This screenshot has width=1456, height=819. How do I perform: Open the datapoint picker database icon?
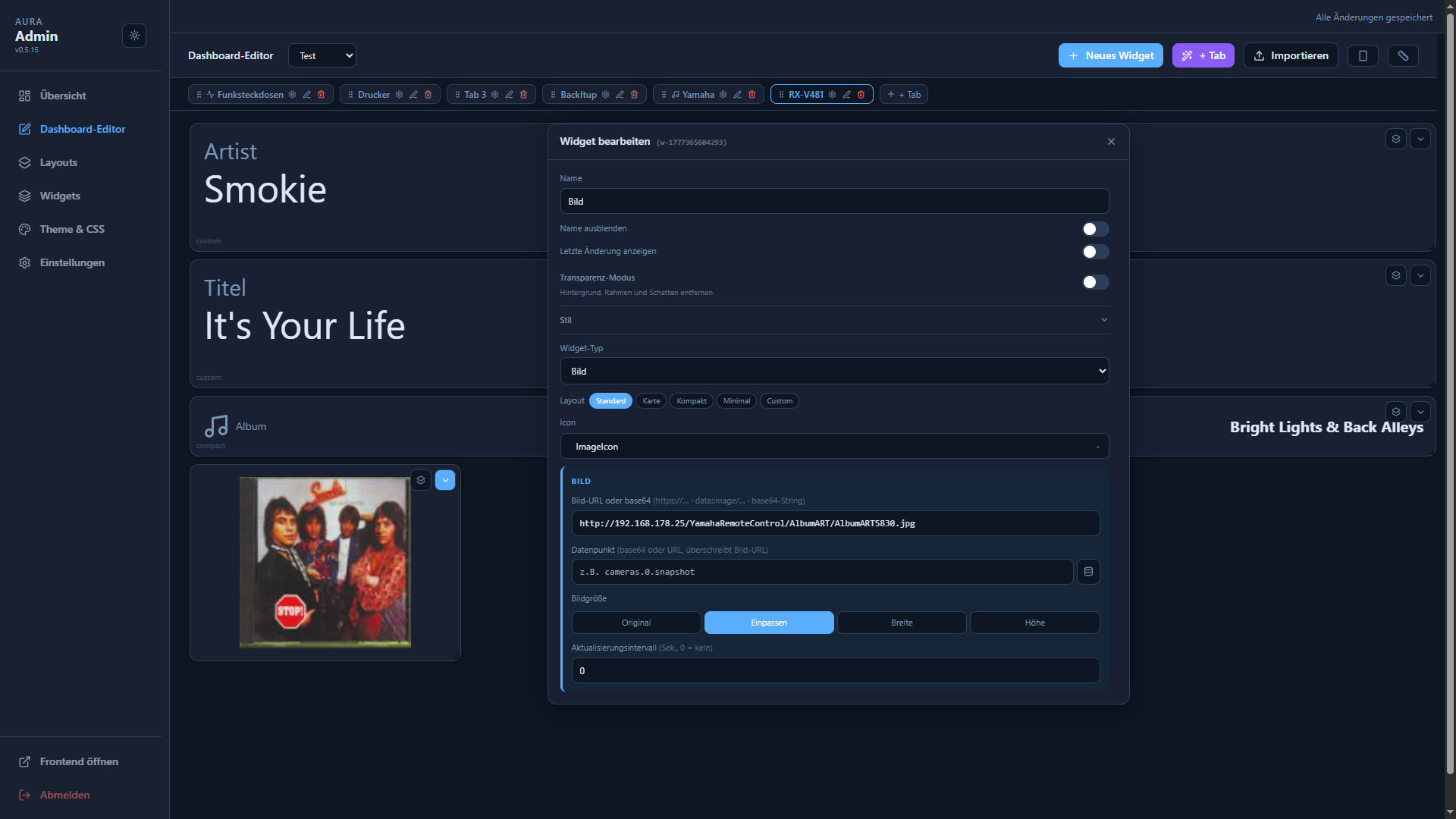1088,572
